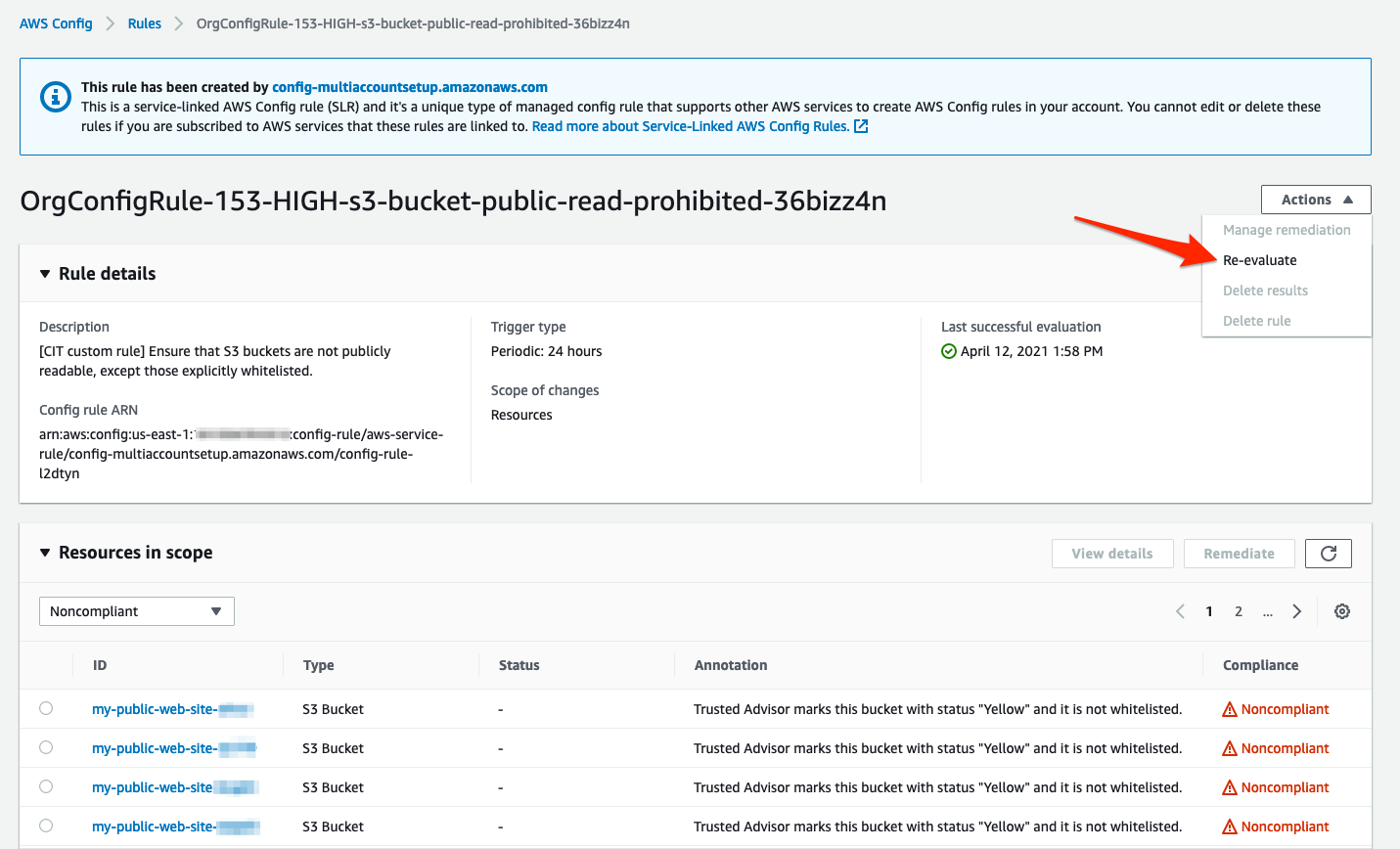1400x849 pixels.
Task: Click 'April 12, 2021 1:58 PM' timestamp
Action: click(x=1032, y=351)
